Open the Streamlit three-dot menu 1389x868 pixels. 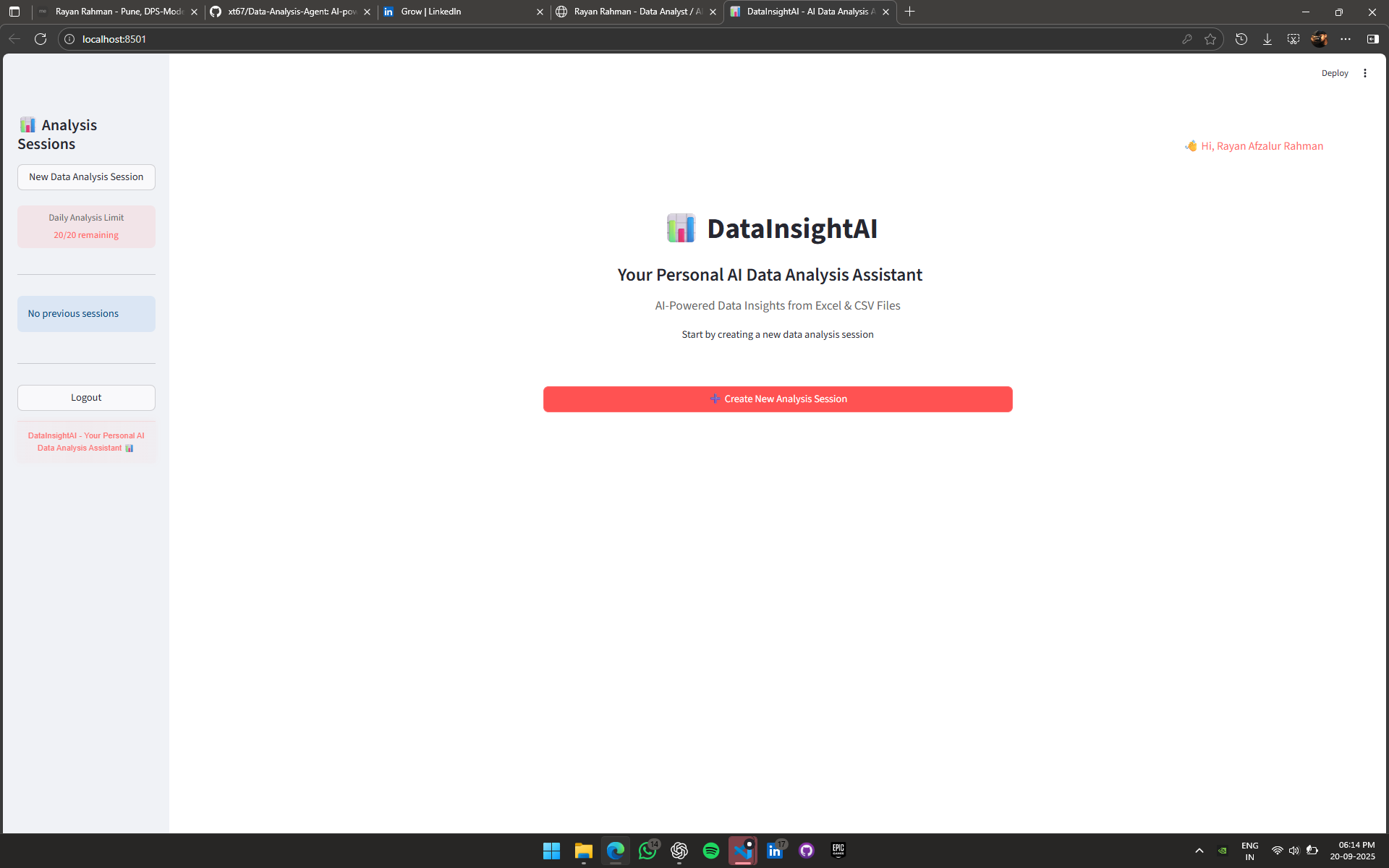pos(1364,73)
